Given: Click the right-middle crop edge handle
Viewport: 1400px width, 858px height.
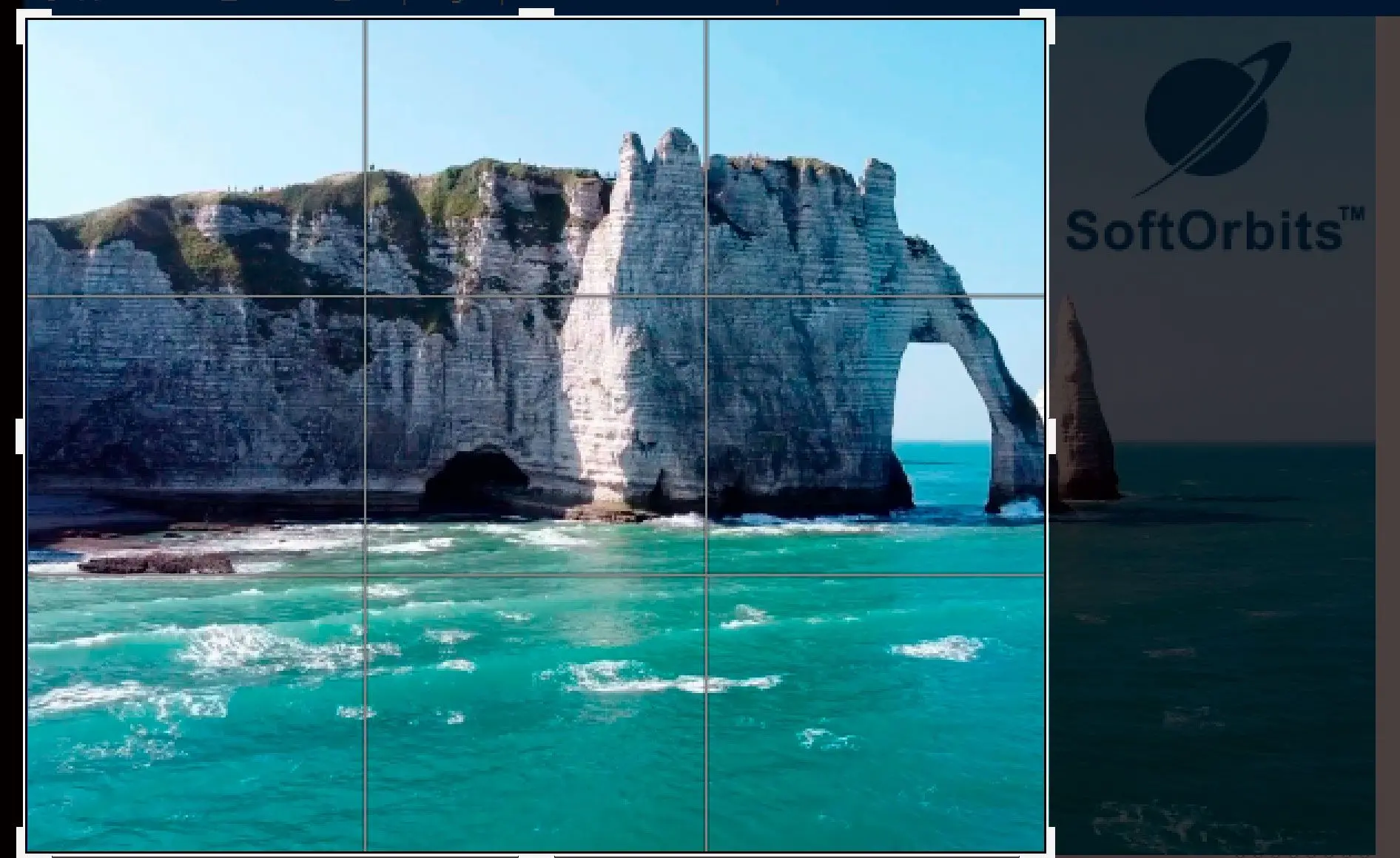Looking at the screenshot, I should click(1051, 436).
